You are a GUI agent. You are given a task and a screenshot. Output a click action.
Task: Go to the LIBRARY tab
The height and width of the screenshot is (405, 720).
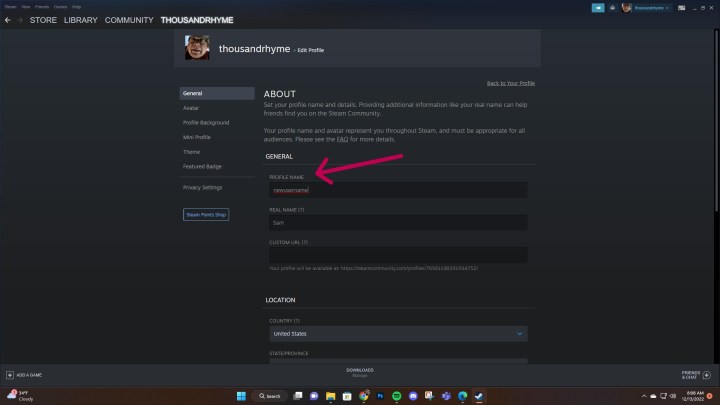point(81,20)
